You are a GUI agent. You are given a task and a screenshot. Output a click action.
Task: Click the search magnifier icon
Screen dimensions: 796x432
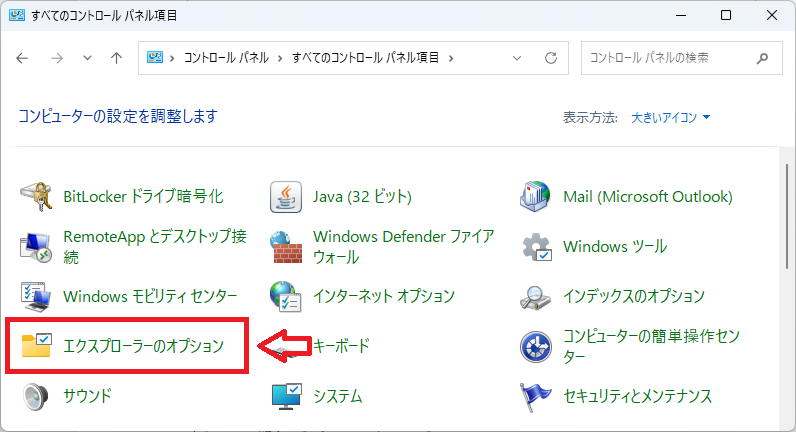click(x=762, y=58)
